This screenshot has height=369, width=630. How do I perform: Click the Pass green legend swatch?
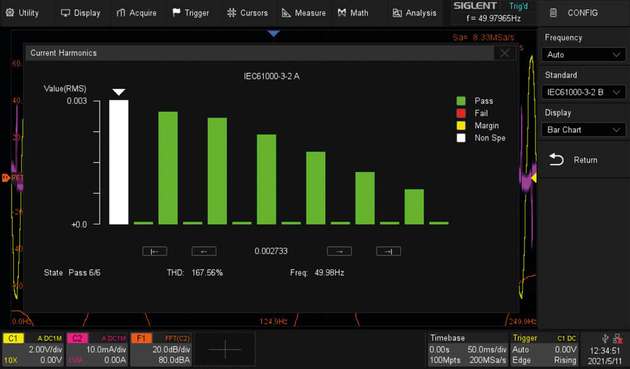461,101
